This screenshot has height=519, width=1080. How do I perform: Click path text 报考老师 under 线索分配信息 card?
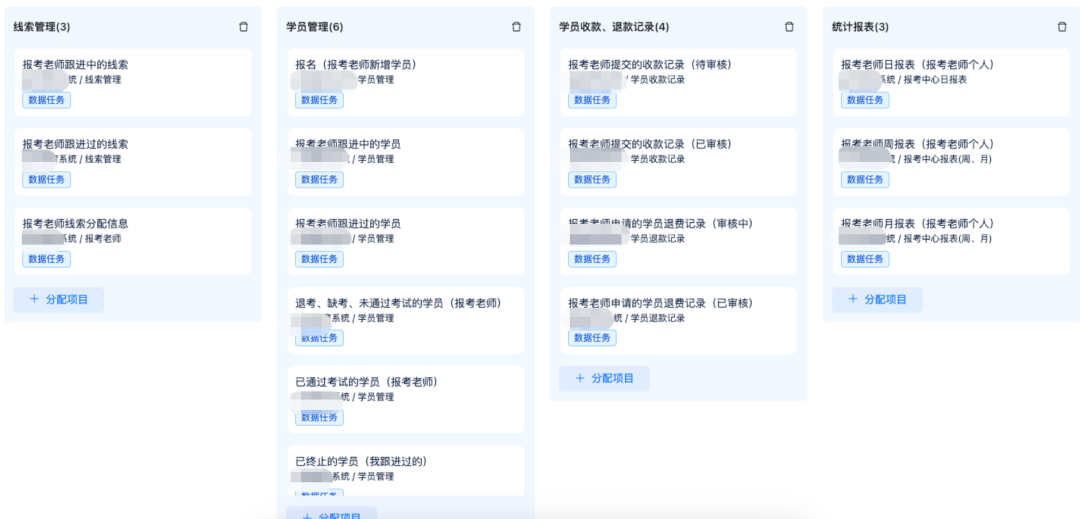click(x=103, y=239)
